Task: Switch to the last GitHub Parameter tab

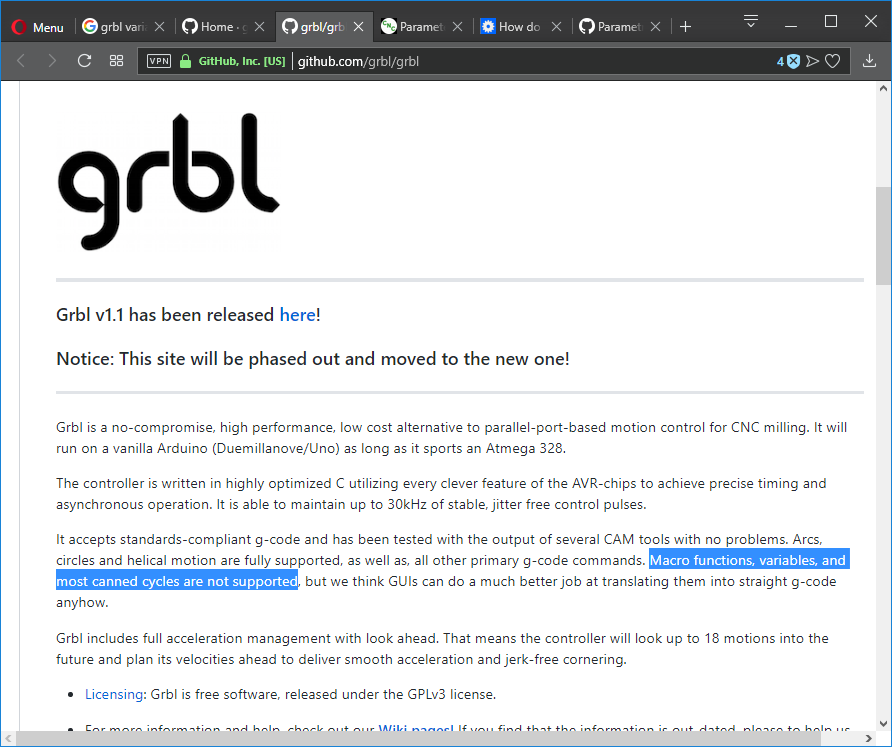Action: [x=612, y=27]
